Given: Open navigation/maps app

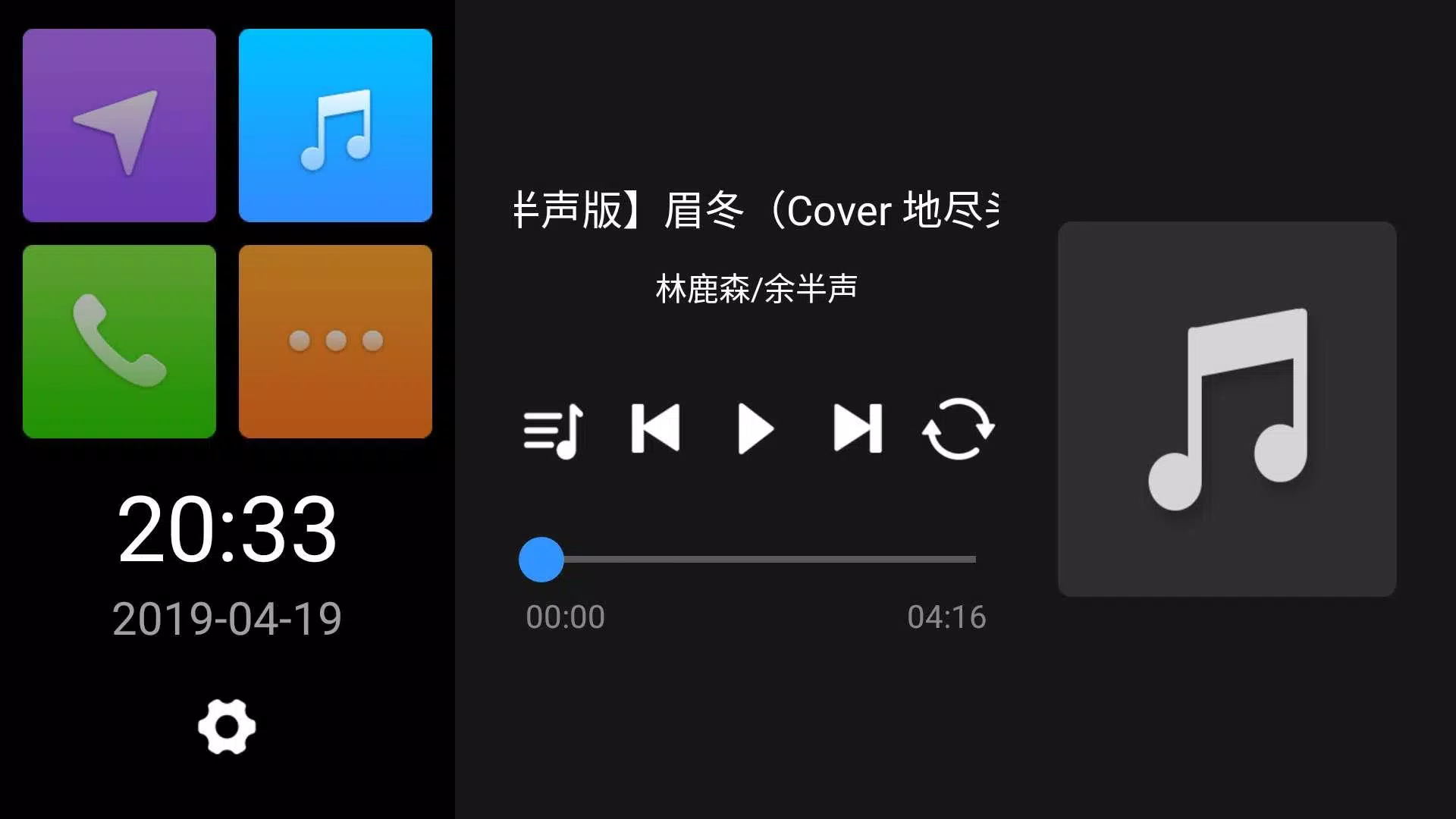Looking at the screenshot, I should [x=119, y=125].
